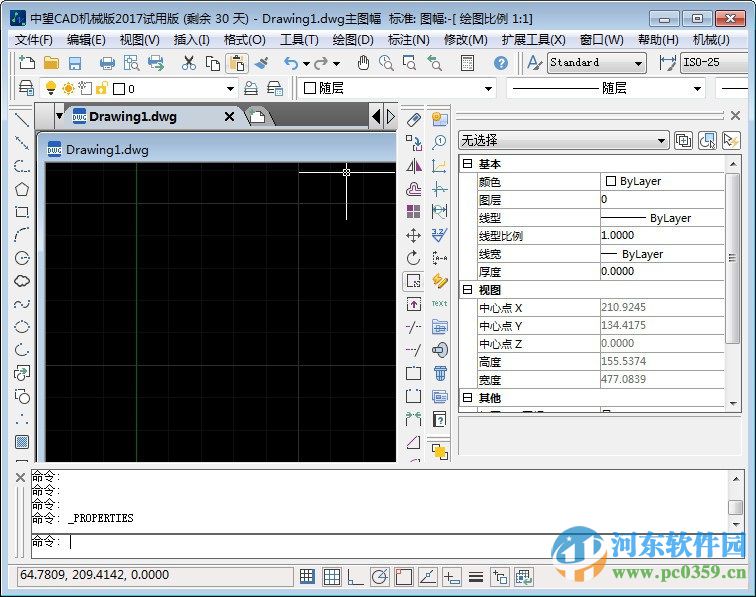
Task: Collapse the 视图 properties section
Action: pos(467,289)
